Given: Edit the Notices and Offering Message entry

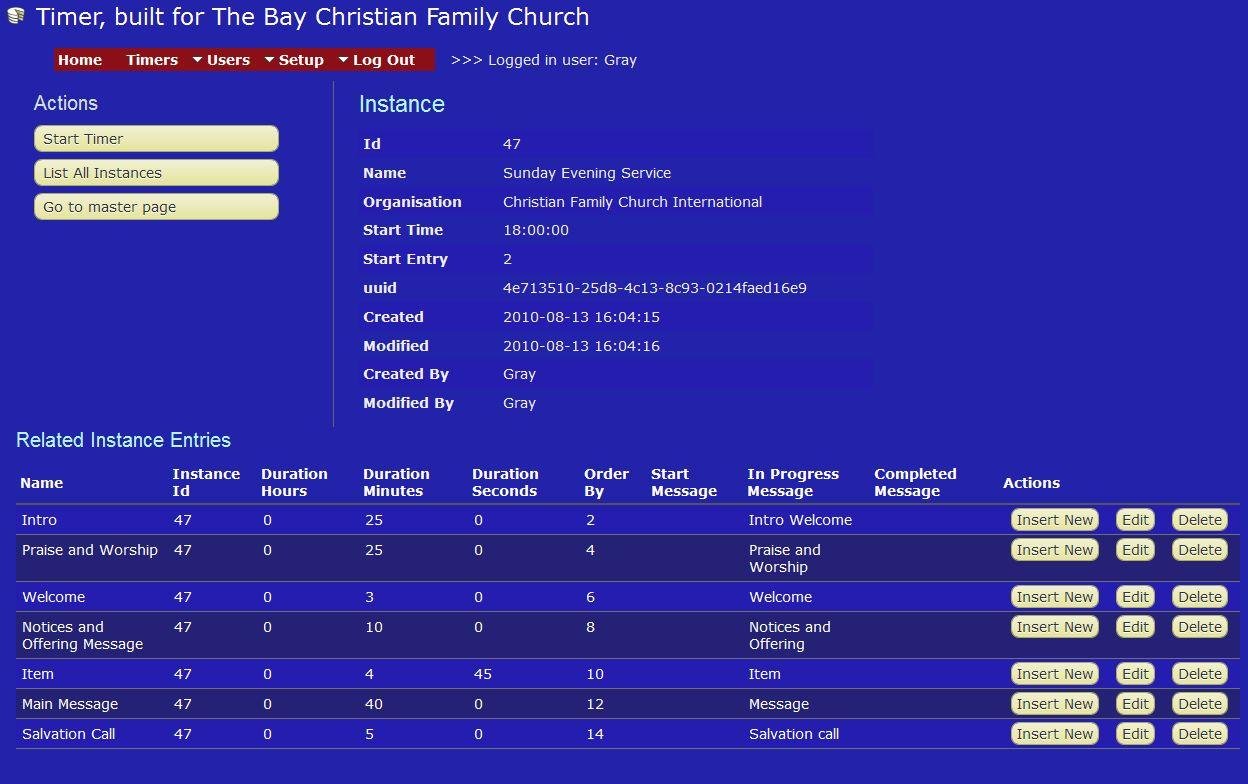Looking at the screenshot, I should click(x=1135, y=627).
